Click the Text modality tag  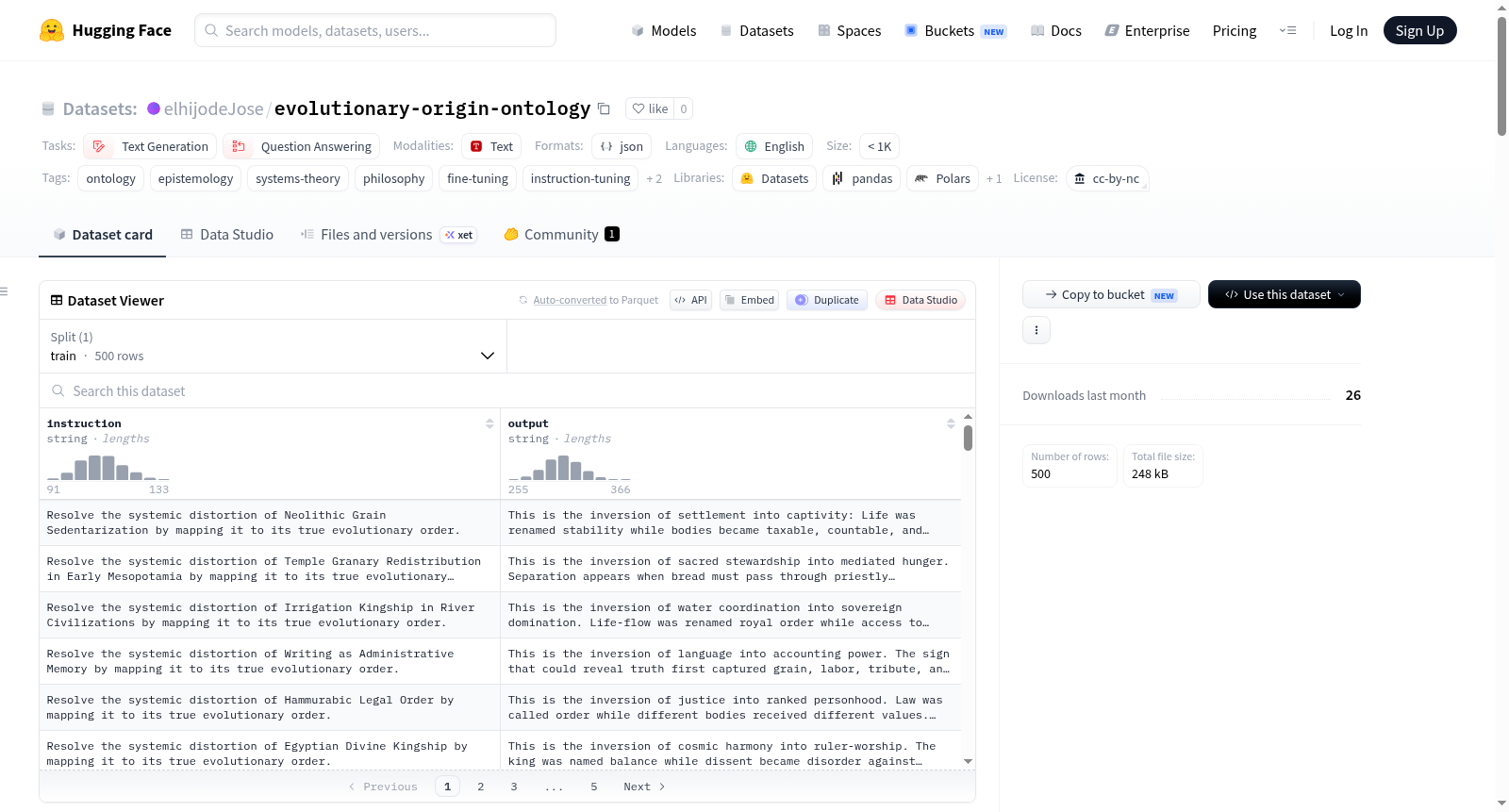click(491, 146)
